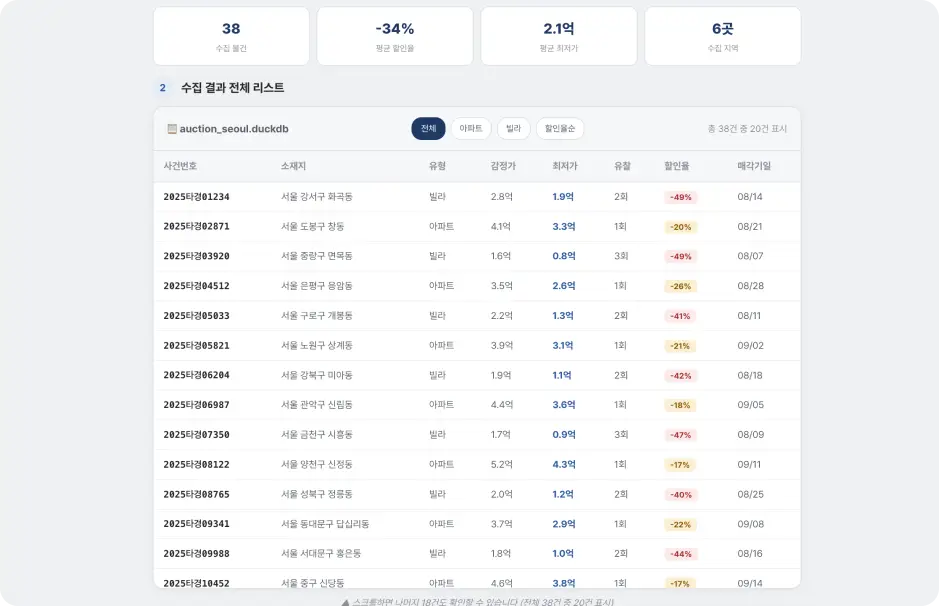
Task: Click the address 서울 강북구 미아동
Action: click(x=317, y=375)
